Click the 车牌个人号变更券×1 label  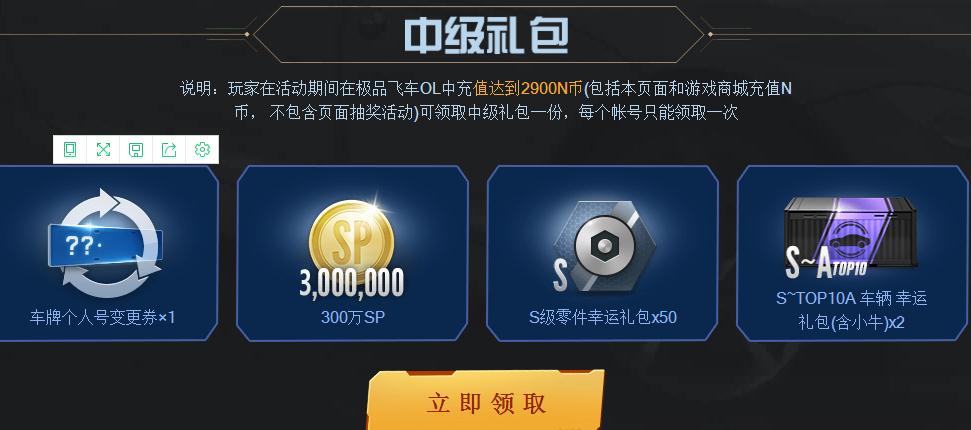[103, 317]
